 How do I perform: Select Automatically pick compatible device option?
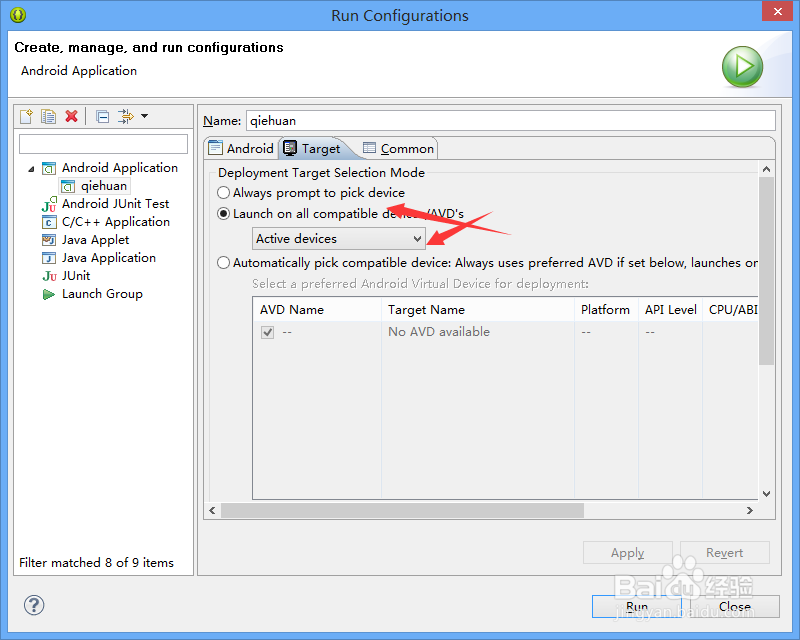[x=487, y=263]
